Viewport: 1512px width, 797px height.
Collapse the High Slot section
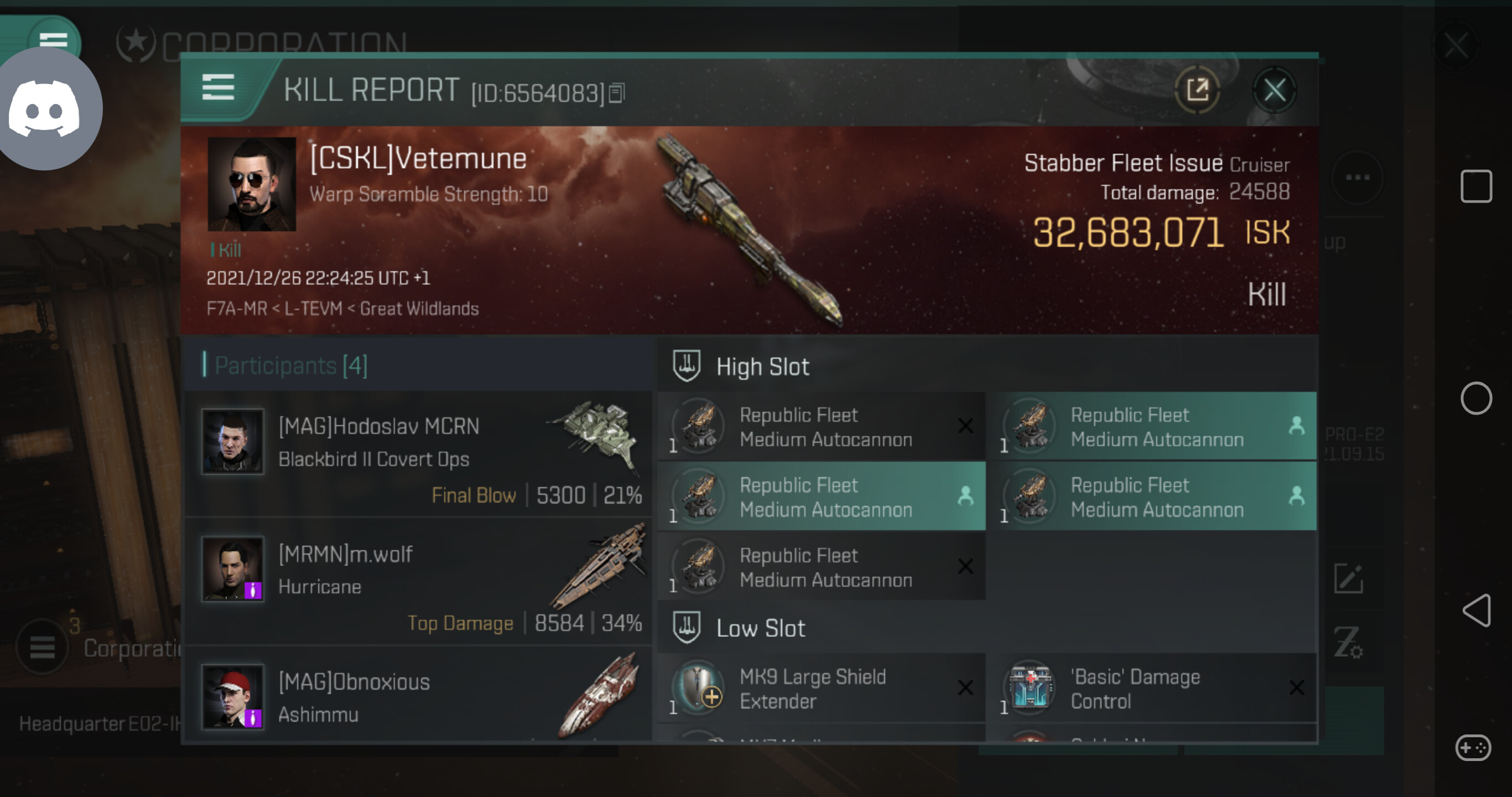pyautogui.click(x=685, y=365)
